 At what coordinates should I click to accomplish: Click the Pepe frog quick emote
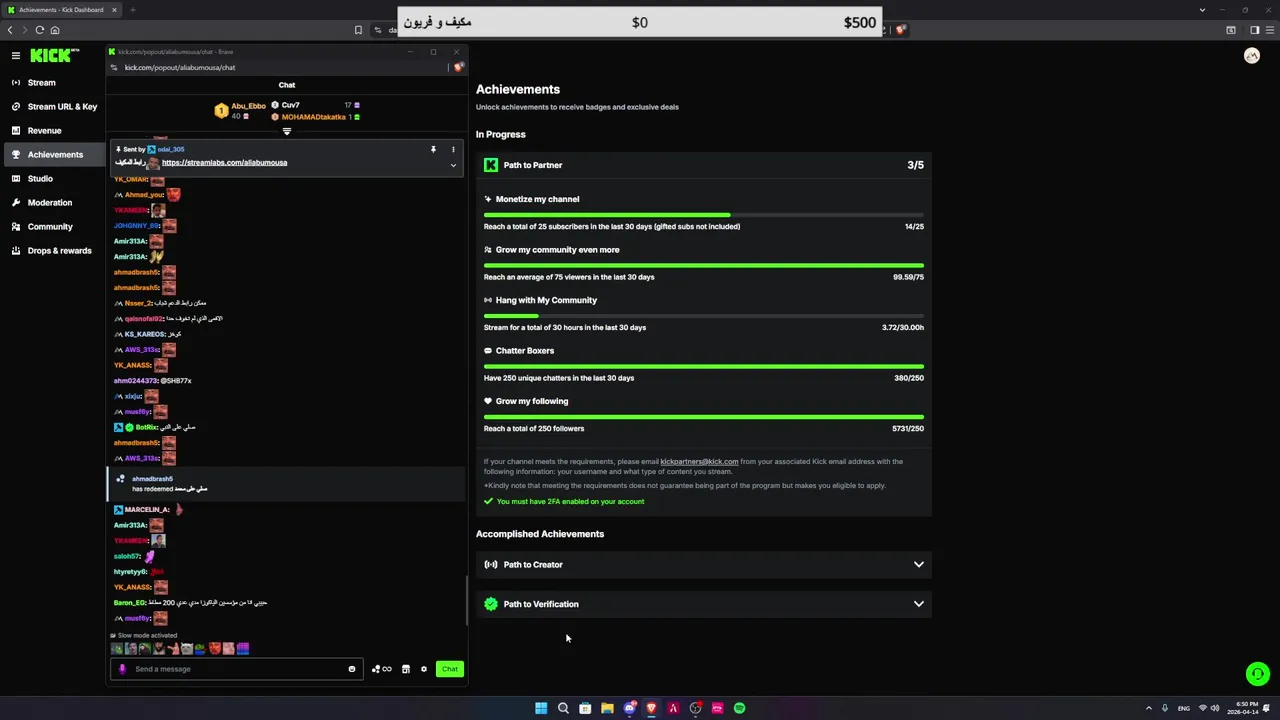point(200,649)
